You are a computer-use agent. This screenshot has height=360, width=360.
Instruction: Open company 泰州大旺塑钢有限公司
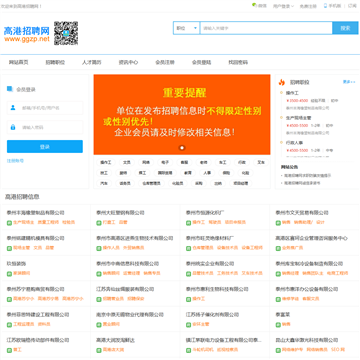(120, 213)
